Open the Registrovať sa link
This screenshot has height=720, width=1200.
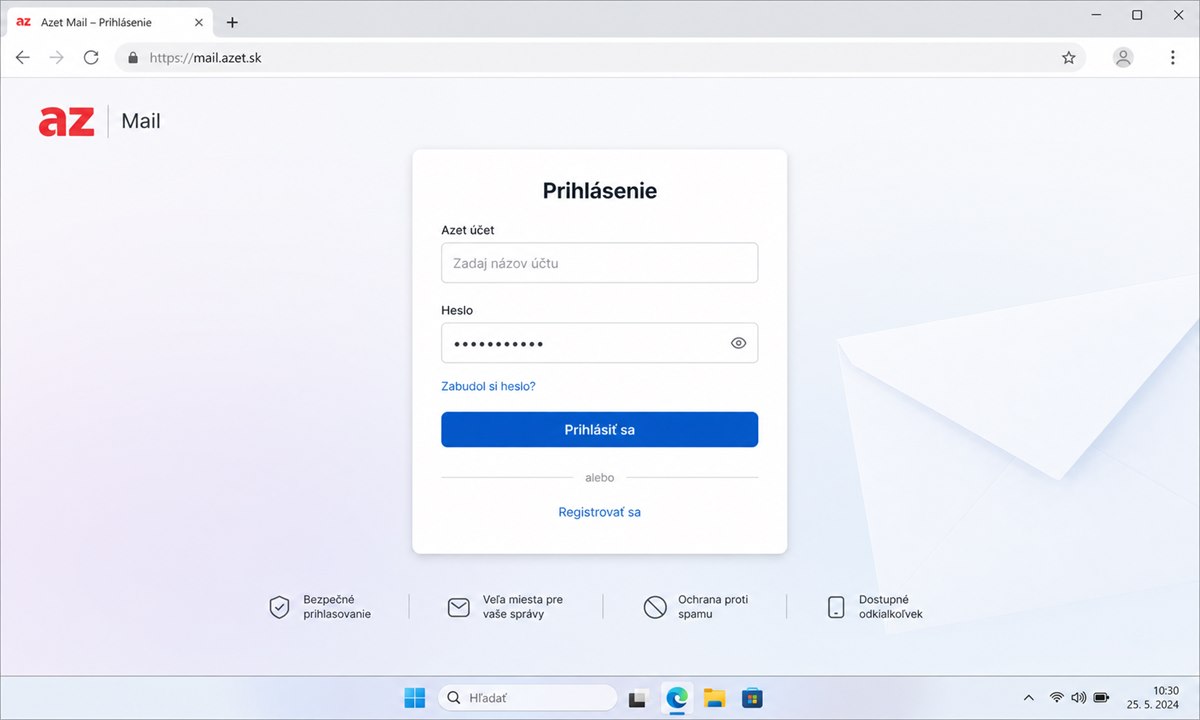[x=599, y=512]
